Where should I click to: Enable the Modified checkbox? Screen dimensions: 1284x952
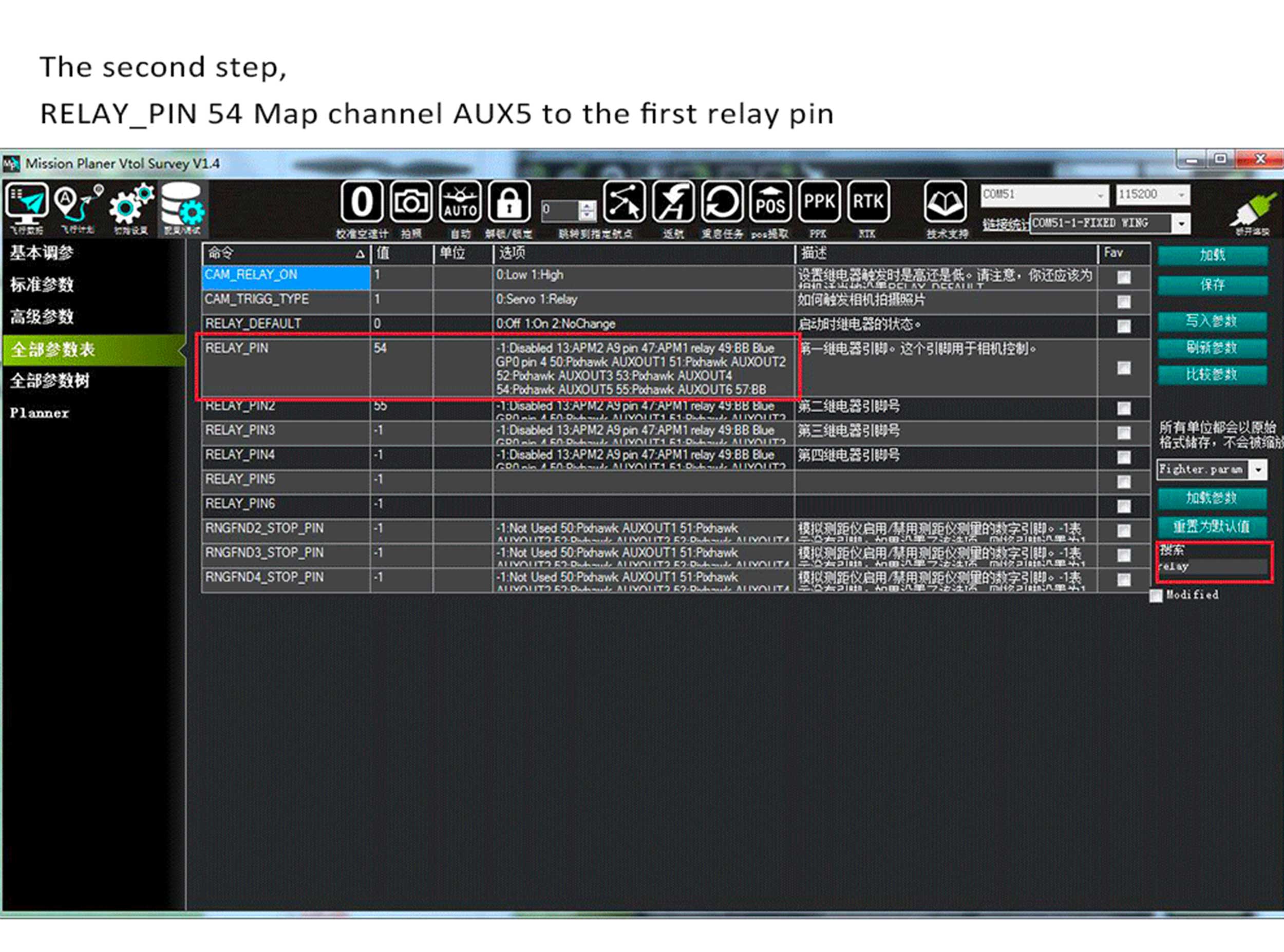click(1156, 595)
